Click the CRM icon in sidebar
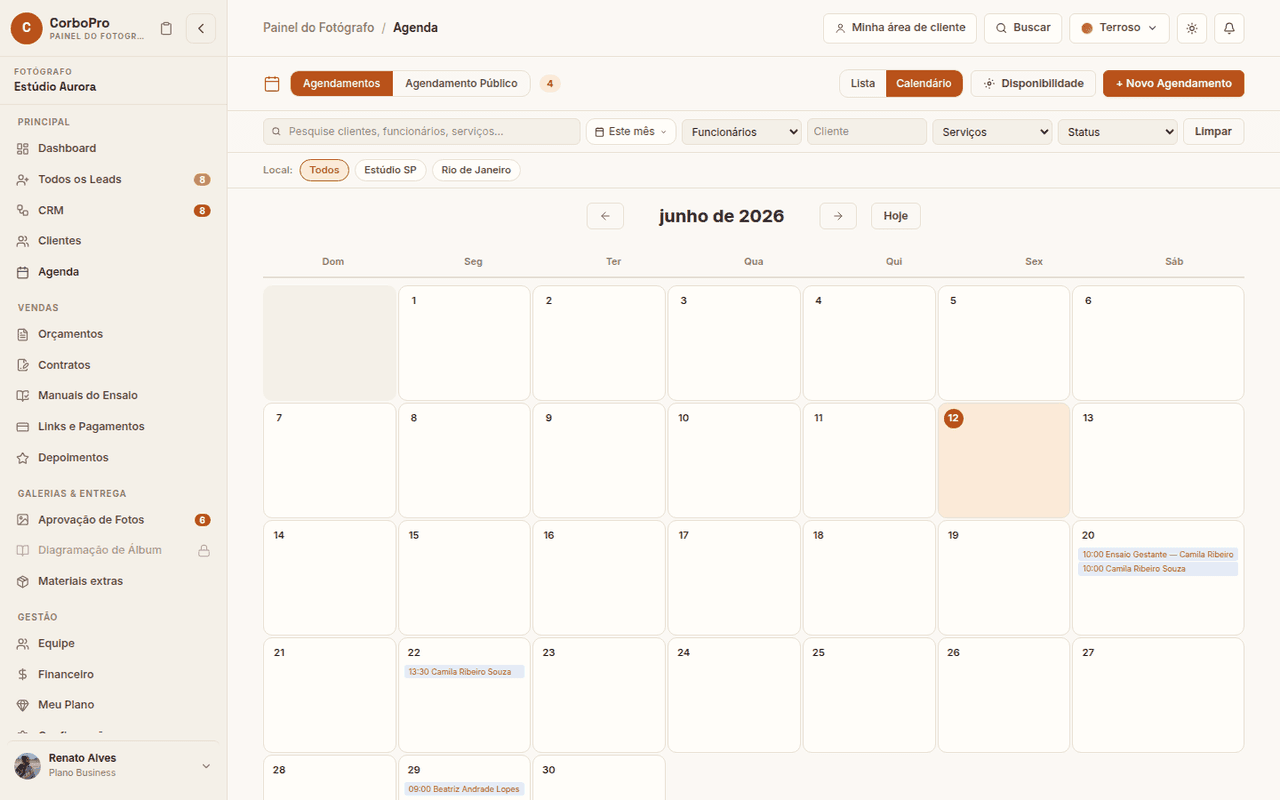1280x800 pixels. tap(23, 210)
